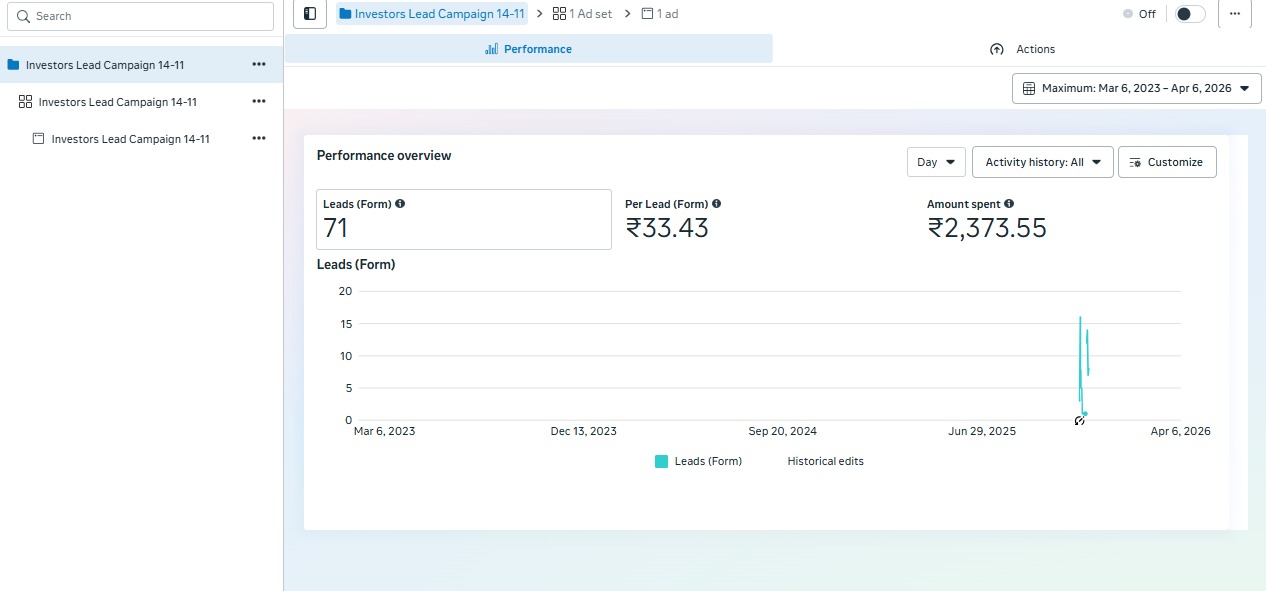The width and height of the screenshot is (1266, 591).
Task: Open the Day granularity dropdown
Action: point(936,162)
